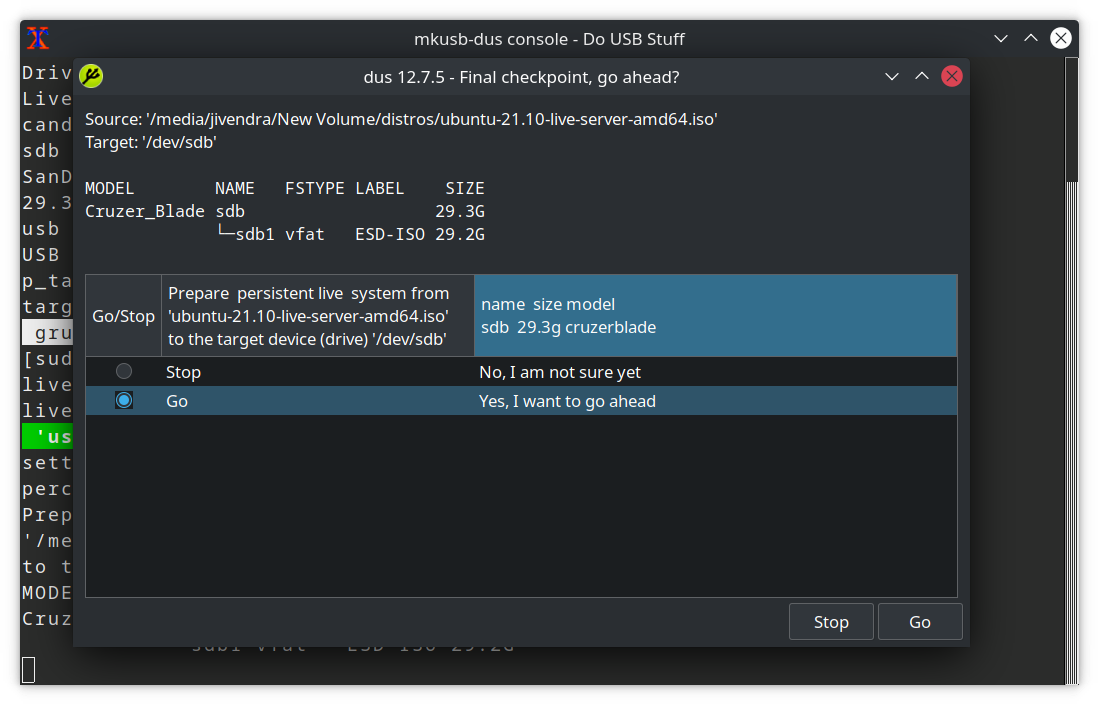
Task: Click the 'name size model' column header
Action: pyautogui.click(x=715, y=316)
